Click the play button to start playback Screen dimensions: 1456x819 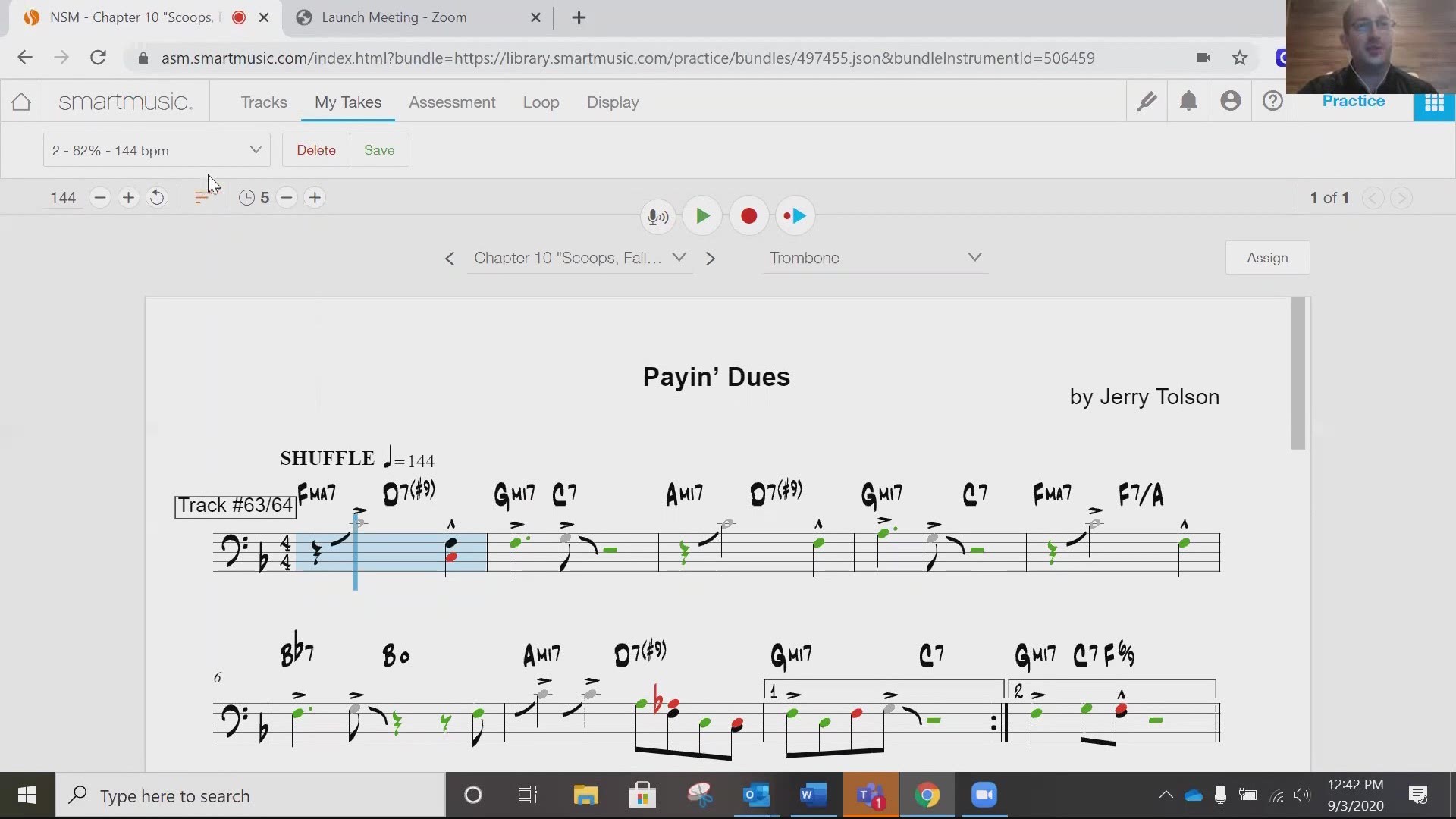tap(702, 215)
